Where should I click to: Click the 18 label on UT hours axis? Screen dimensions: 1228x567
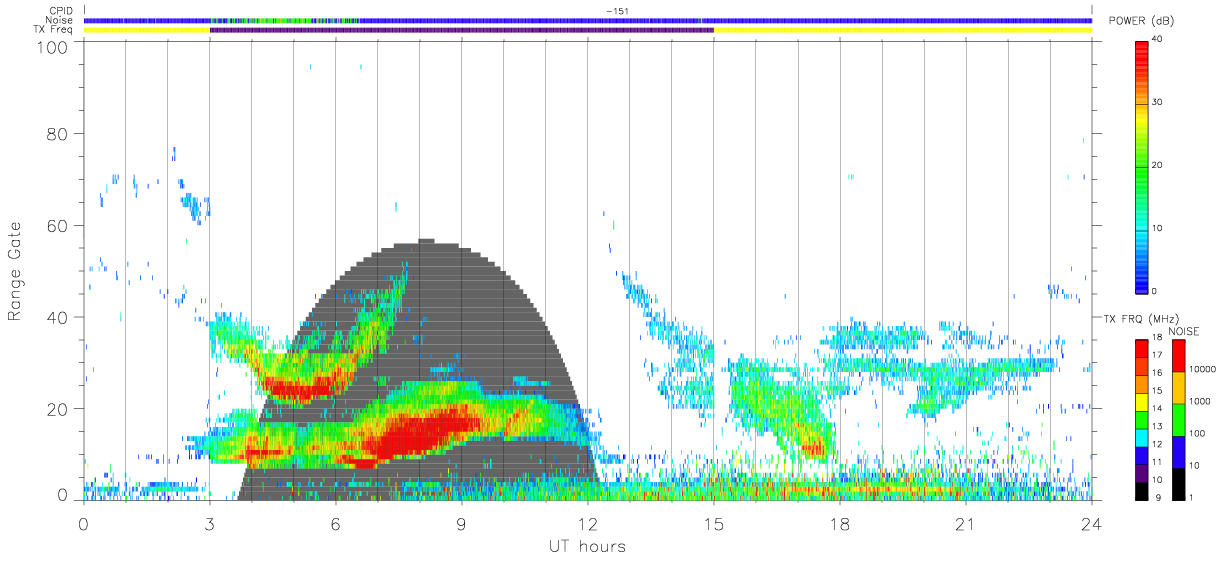point(840,523)
